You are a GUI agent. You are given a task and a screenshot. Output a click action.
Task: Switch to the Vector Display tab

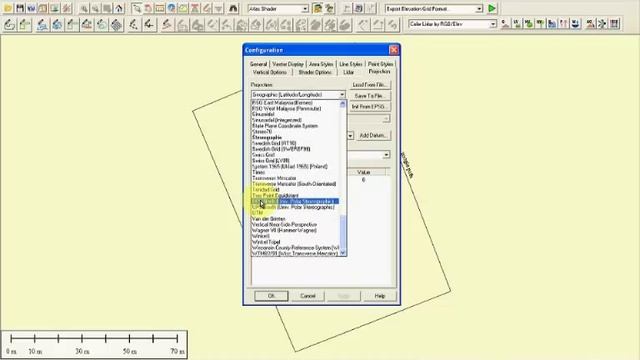pos(288,64)
